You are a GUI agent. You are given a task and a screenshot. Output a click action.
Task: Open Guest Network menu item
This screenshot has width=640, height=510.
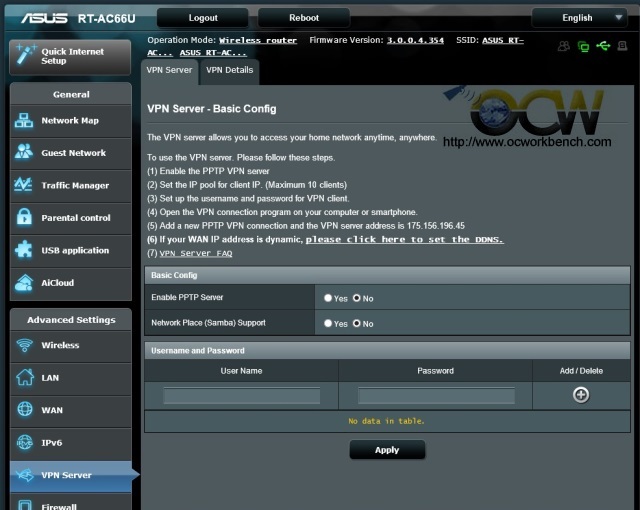(x=71, y=153)
